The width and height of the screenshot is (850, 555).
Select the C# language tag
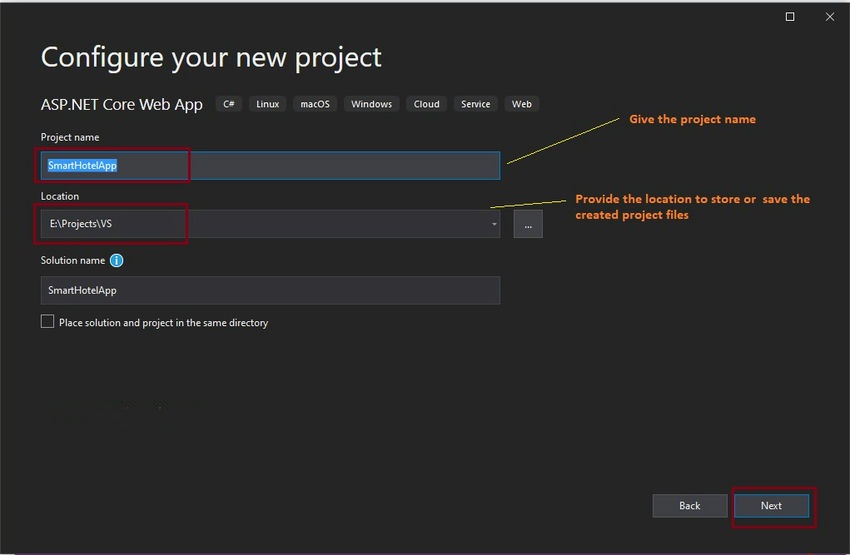click(229, 104)
